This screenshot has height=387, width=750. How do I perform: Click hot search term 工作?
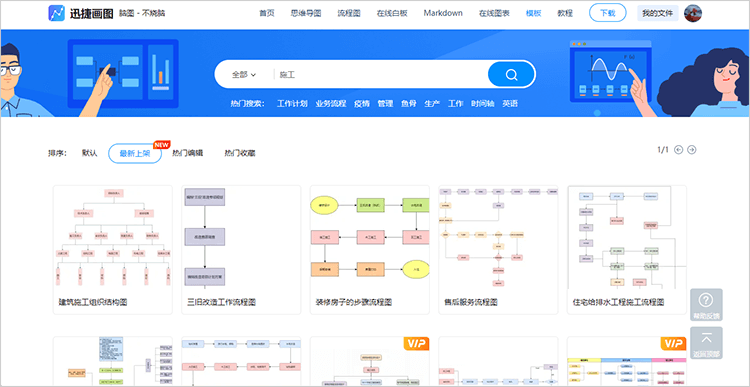coord(455,103)
